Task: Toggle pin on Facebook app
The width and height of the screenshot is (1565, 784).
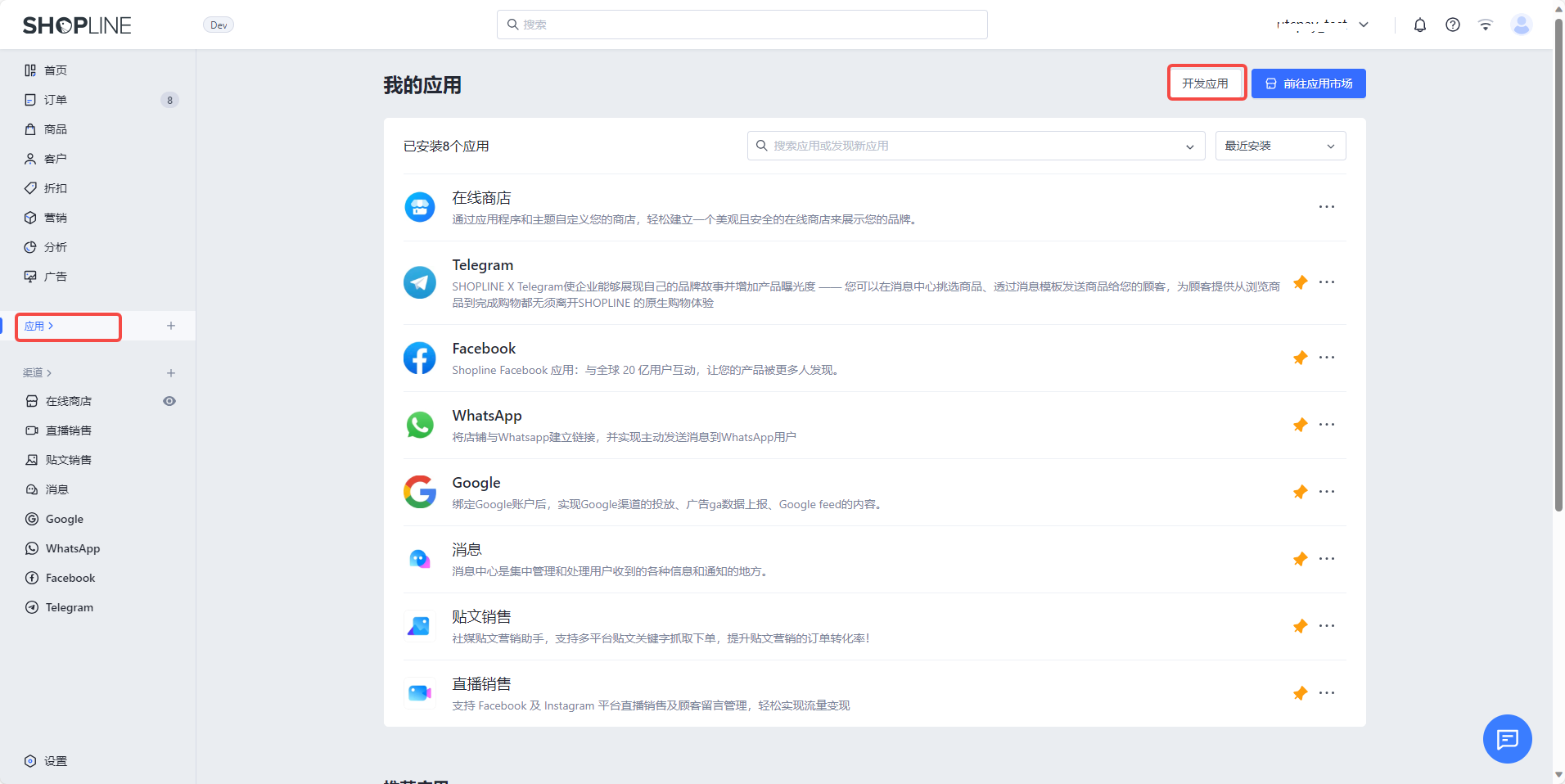Action: pyautogui.click(x=1300, y=358)
